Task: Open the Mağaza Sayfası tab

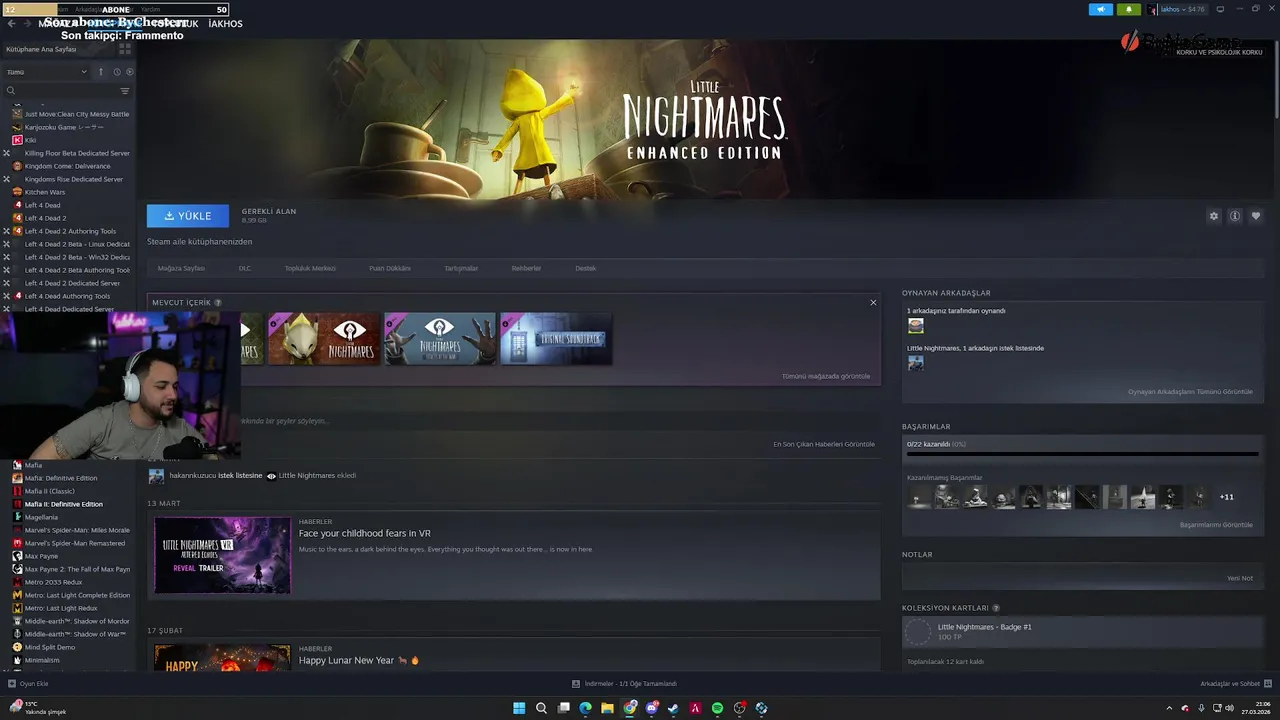Action: [181, 268]
